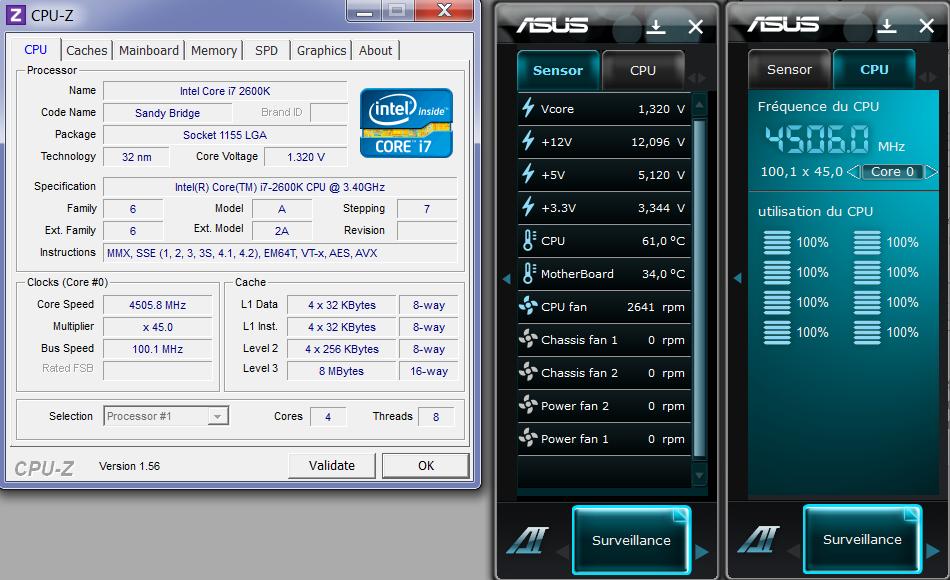
Task: Click right arrow beside left Surveillance button
Action: tap(702, 552)
